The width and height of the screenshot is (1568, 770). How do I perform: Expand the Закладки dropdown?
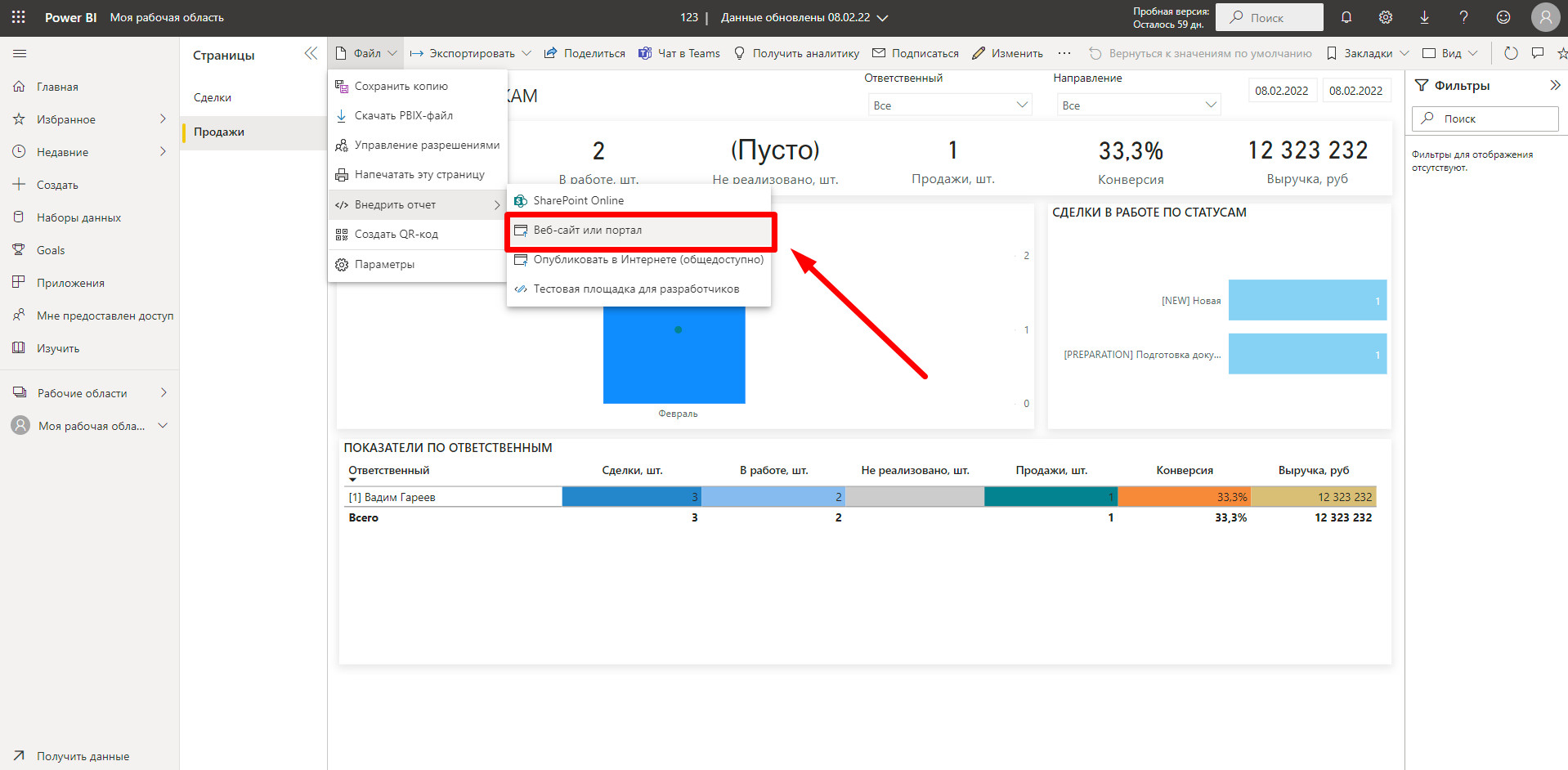click(x=1404, y=53)
